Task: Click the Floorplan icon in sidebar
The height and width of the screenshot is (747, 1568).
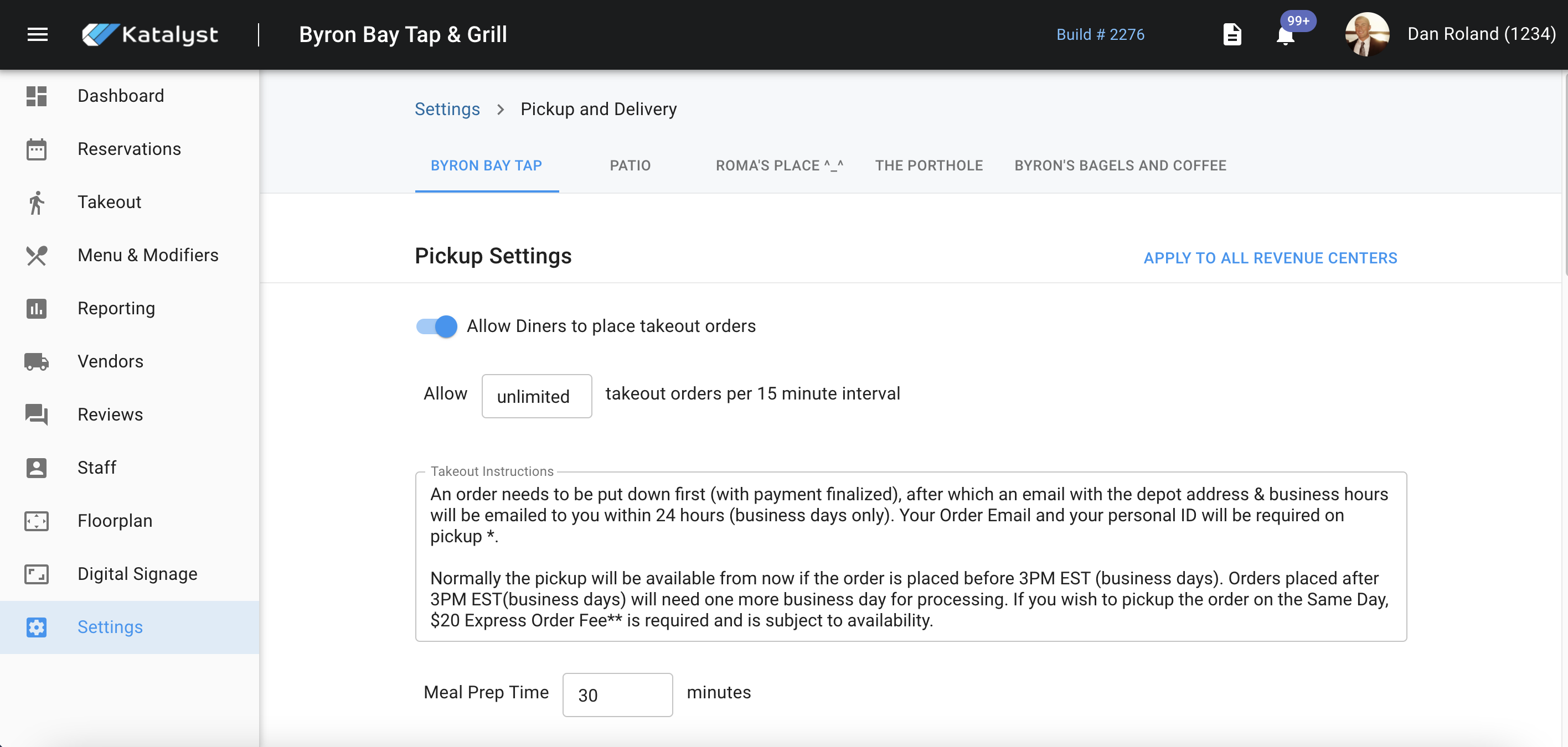Action: [37, 521]
